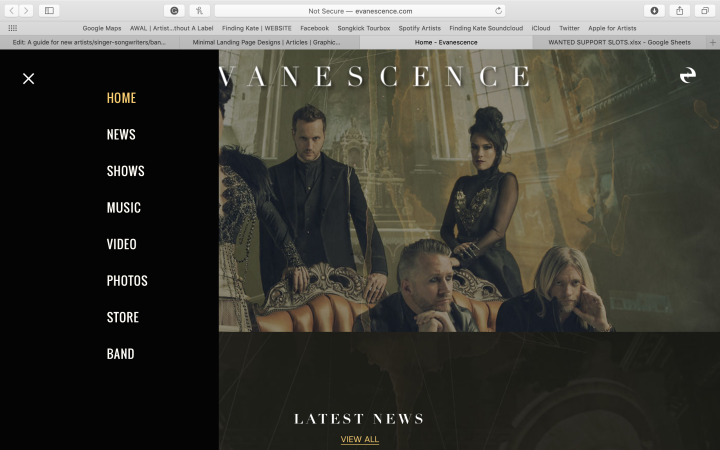Click the VIEW ALL news link

point(360,439)
